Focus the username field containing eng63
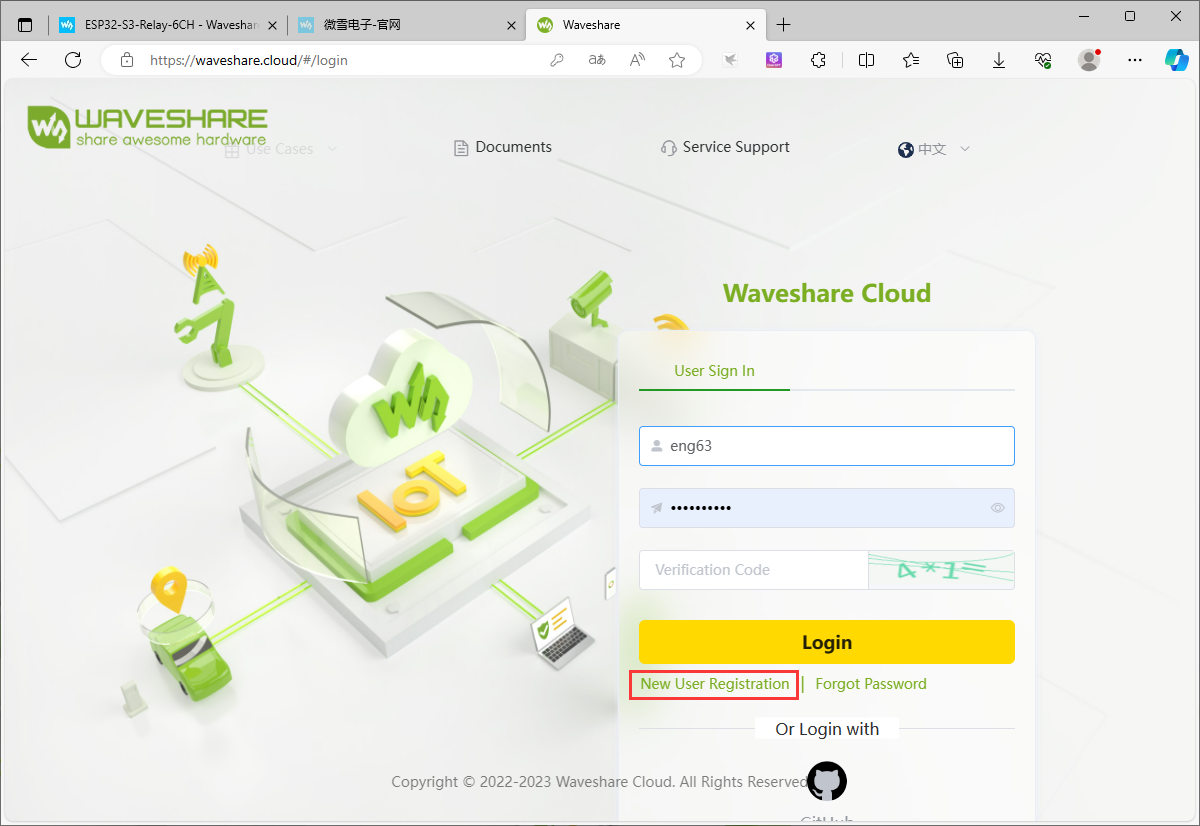The image size is (1200, 826). click(x=827, y=446)
